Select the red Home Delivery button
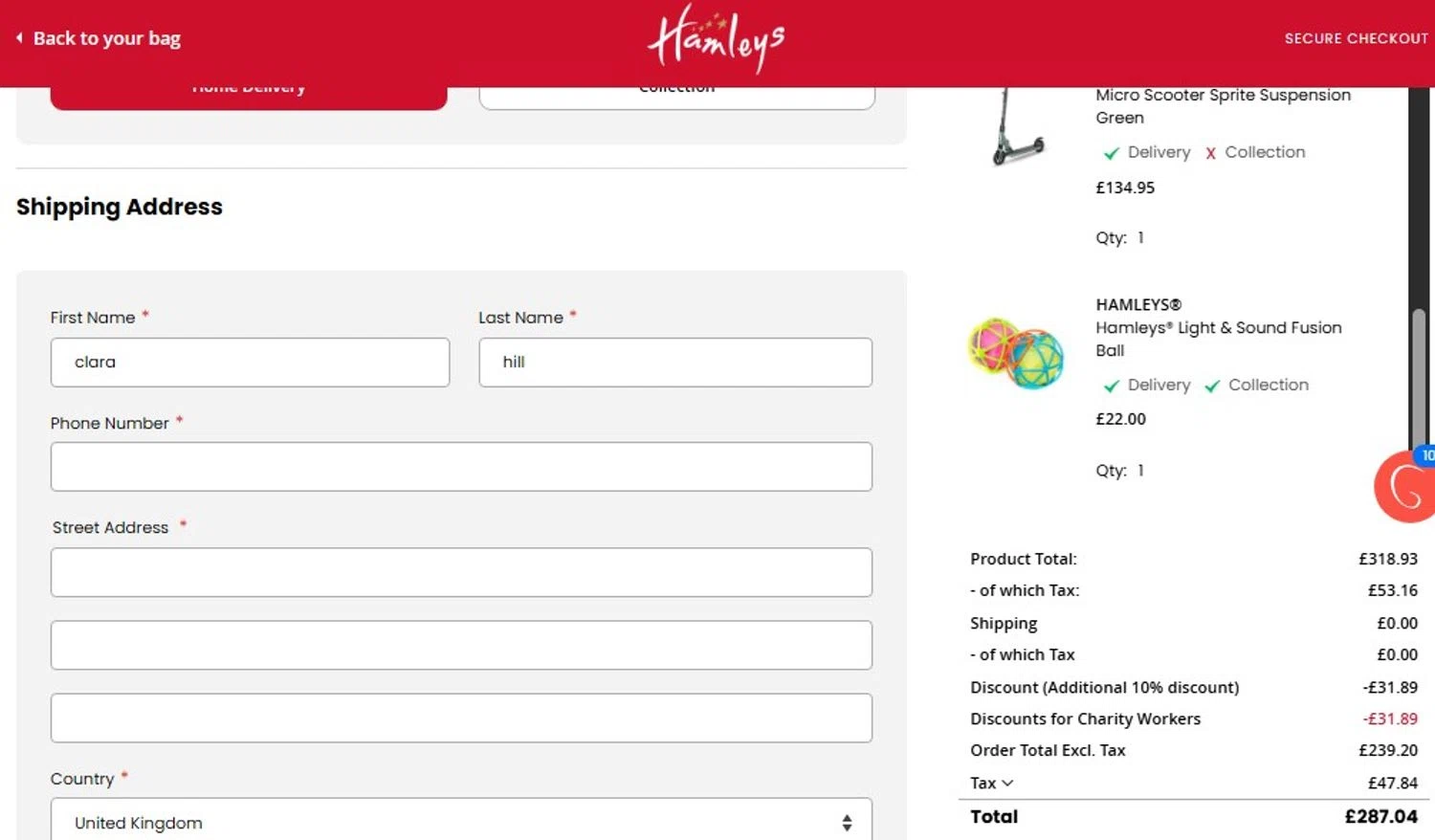The image size is (1435, 840). point(249,98)
